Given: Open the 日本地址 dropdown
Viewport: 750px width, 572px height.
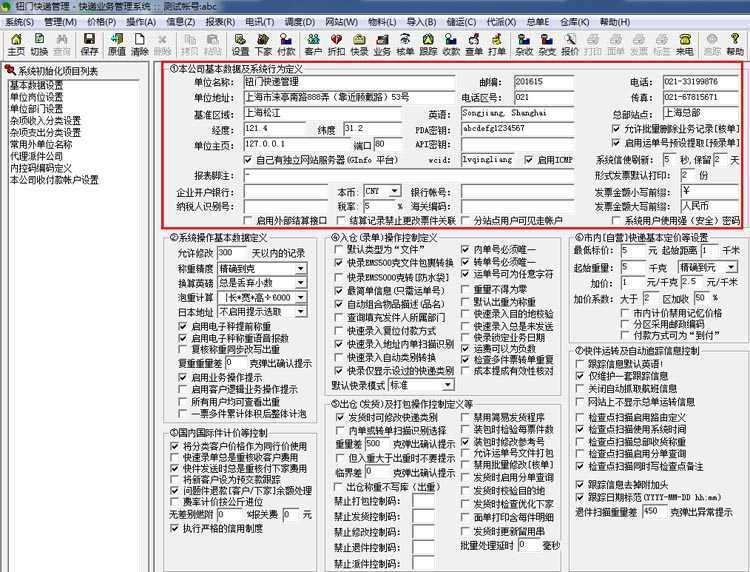Looking at the screenshot, I should pyautogui.click(x=300, y=312).
